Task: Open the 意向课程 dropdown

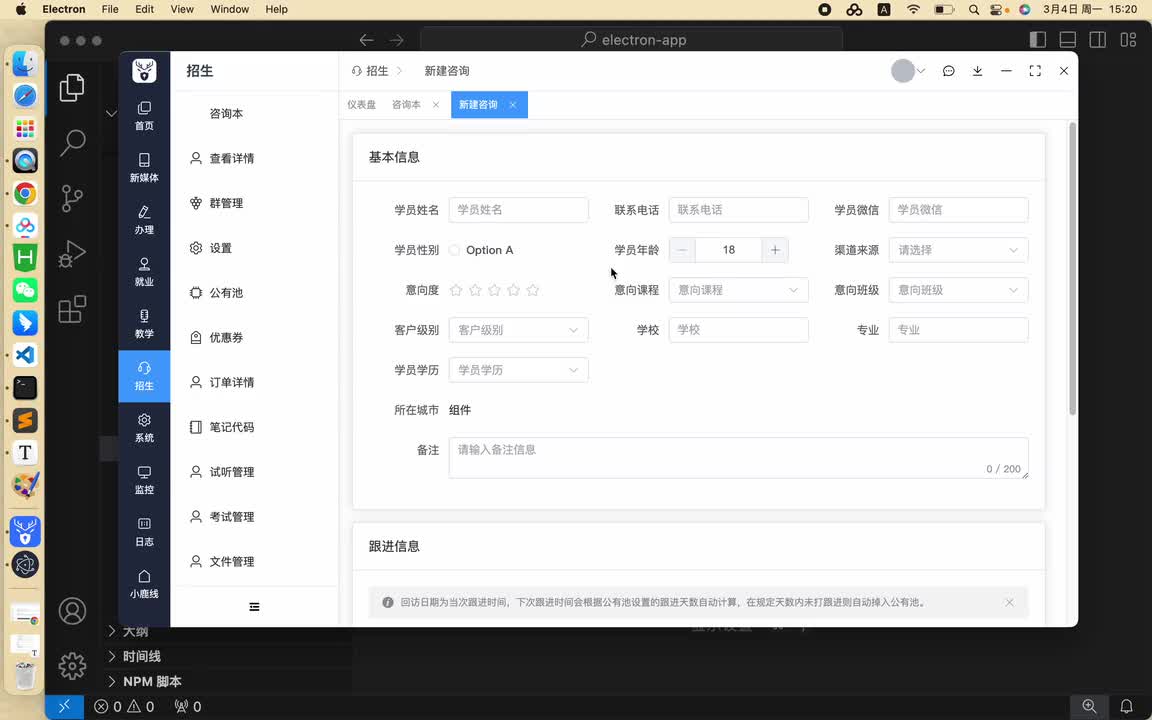Action: [738, 290]
